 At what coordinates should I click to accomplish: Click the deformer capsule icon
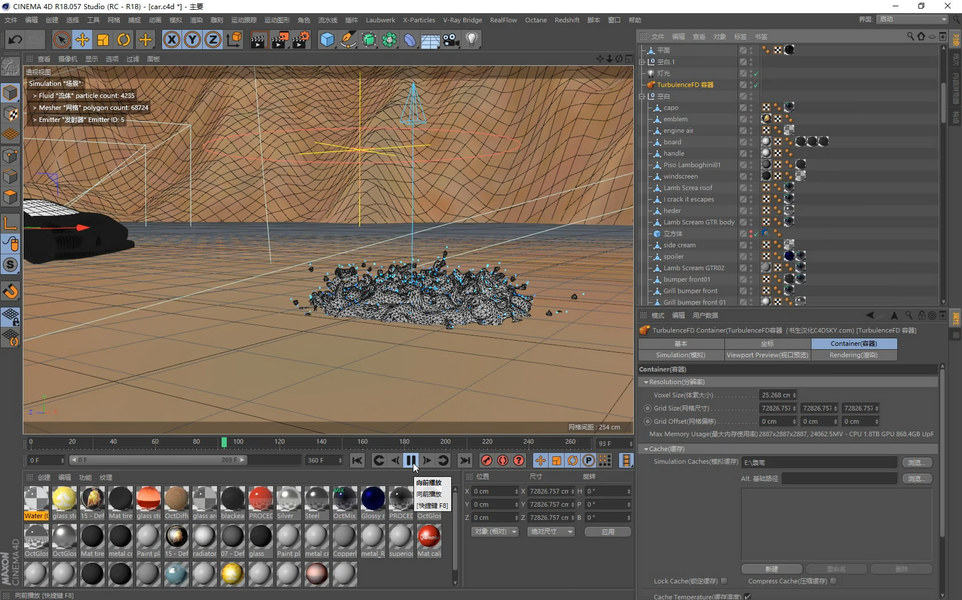409,40
